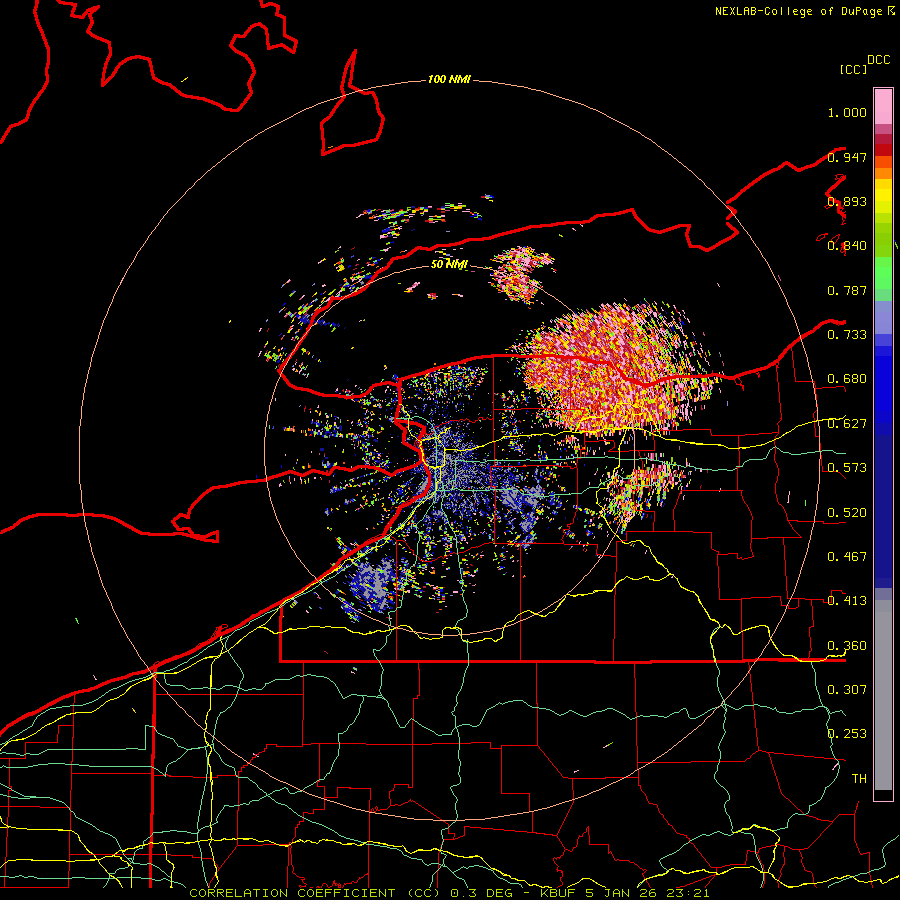Viewport: 900px width, 900px height.
Task: Select the 0.947 legend value
Action: 847,157
